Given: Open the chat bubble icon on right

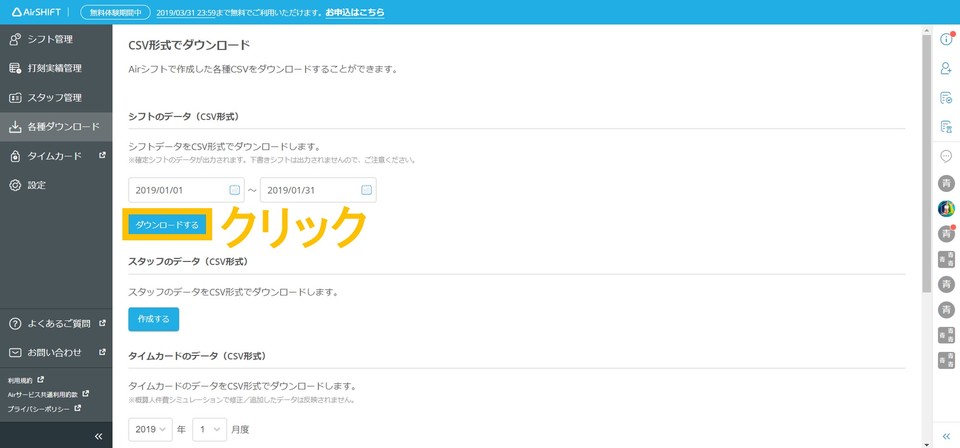Looking at the screenshot, I should pyautogui.click(x=946, y=157).
